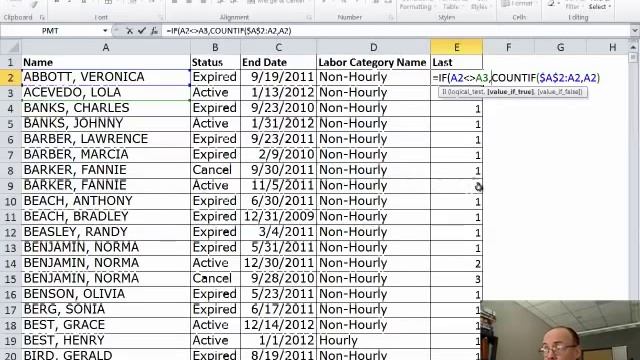Select row 14 header

(10, 264)
